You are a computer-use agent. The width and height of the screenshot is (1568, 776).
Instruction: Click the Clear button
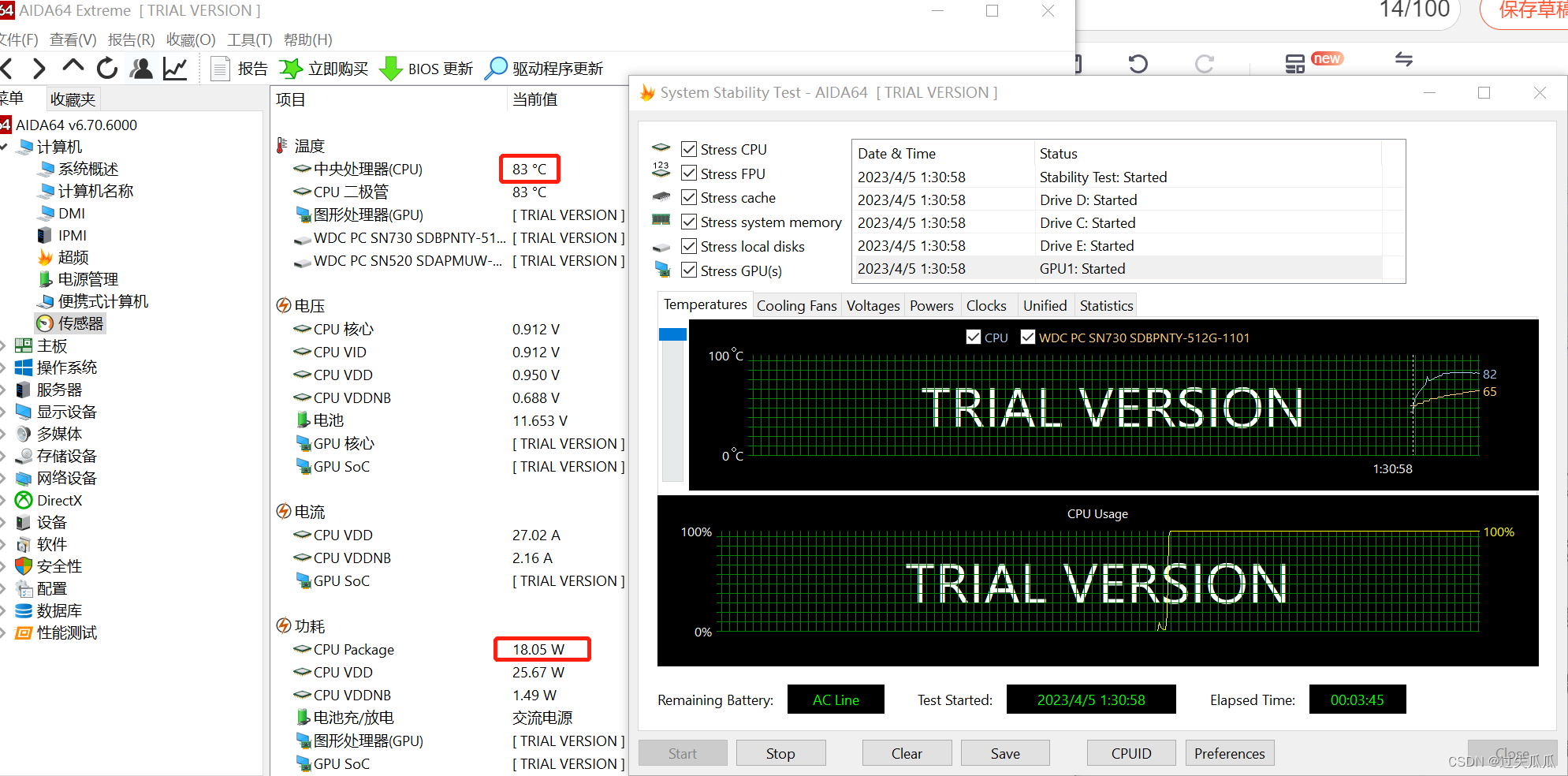pos(907,753)
